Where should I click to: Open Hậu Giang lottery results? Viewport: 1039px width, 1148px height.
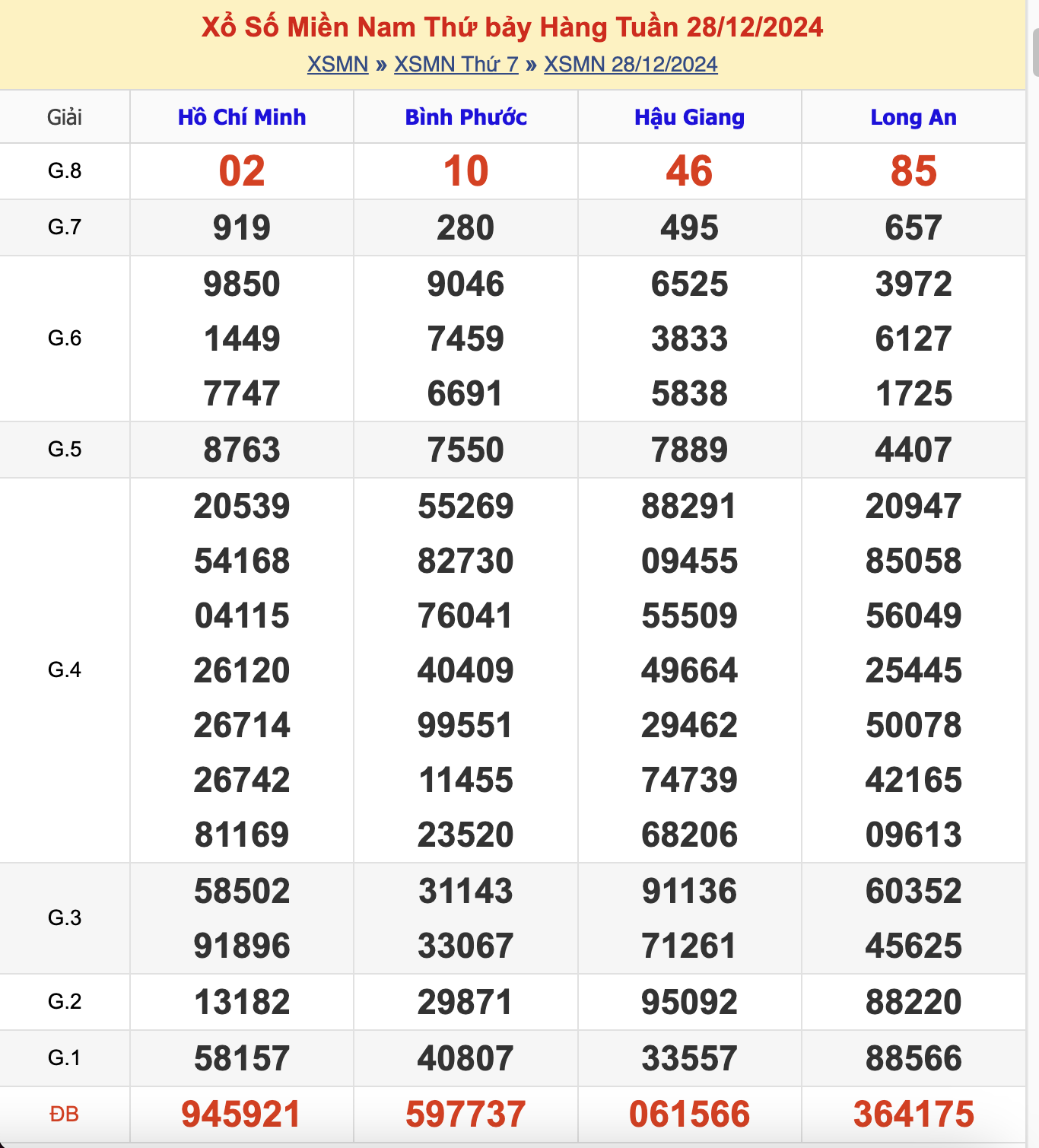click(690, 117)
